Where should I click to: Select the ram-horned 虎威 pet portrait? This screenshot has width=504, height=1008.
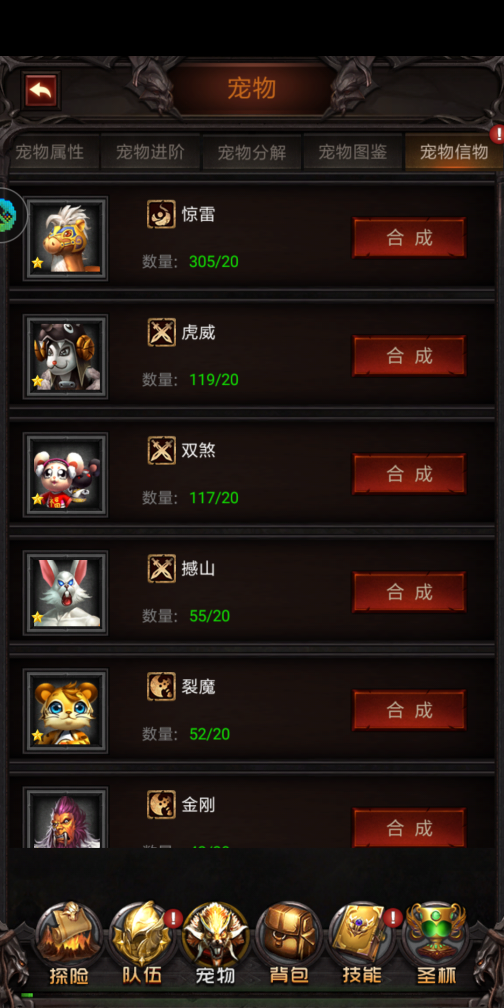66,357
